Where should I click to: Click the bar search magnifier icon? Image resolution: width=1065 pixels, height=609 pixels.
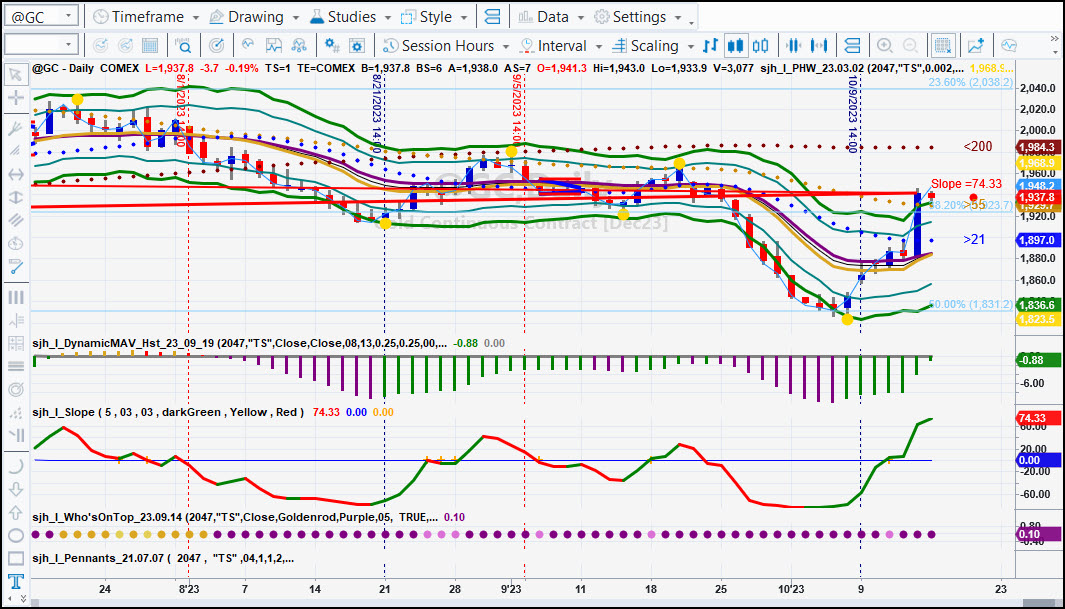183,45
